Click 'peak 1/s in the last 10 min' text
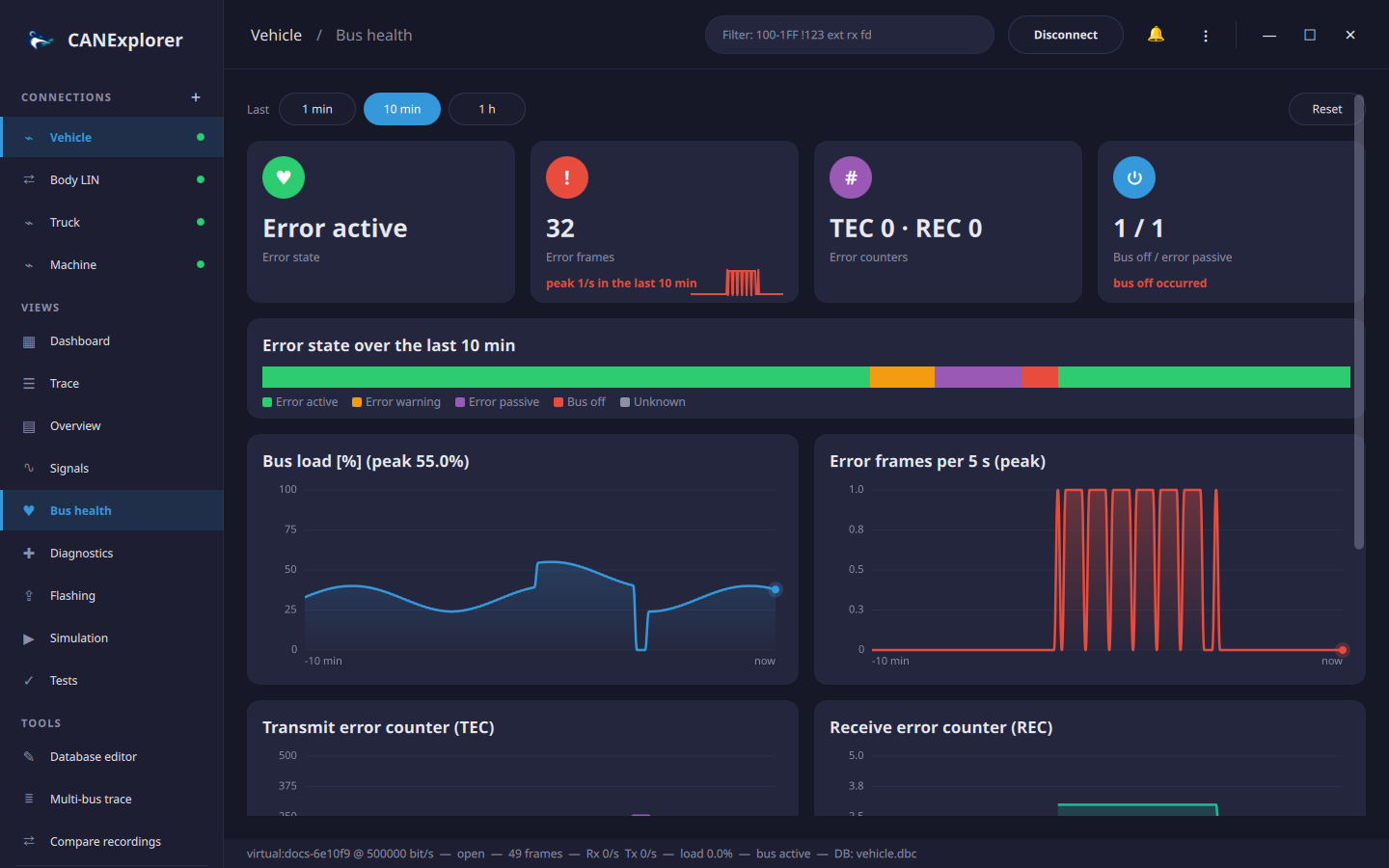The width and height of the screenshot is (1389, 868). (x=621, y=284)
